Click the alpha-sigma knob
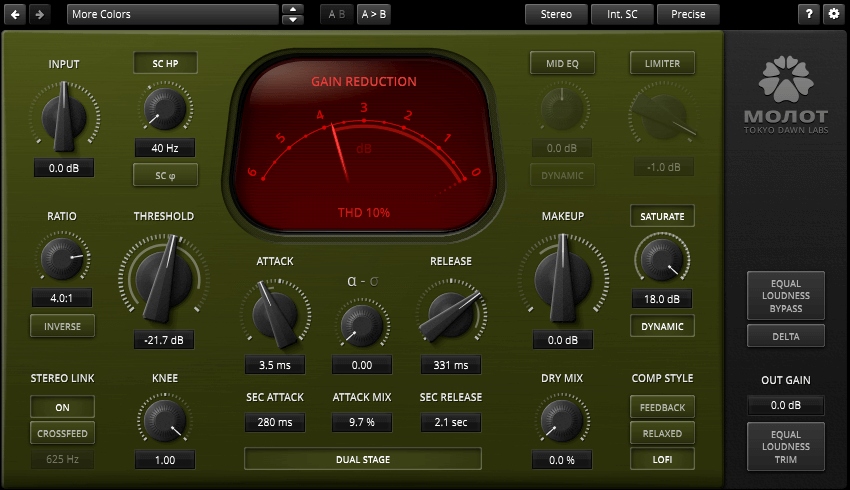 coord(362,325)
